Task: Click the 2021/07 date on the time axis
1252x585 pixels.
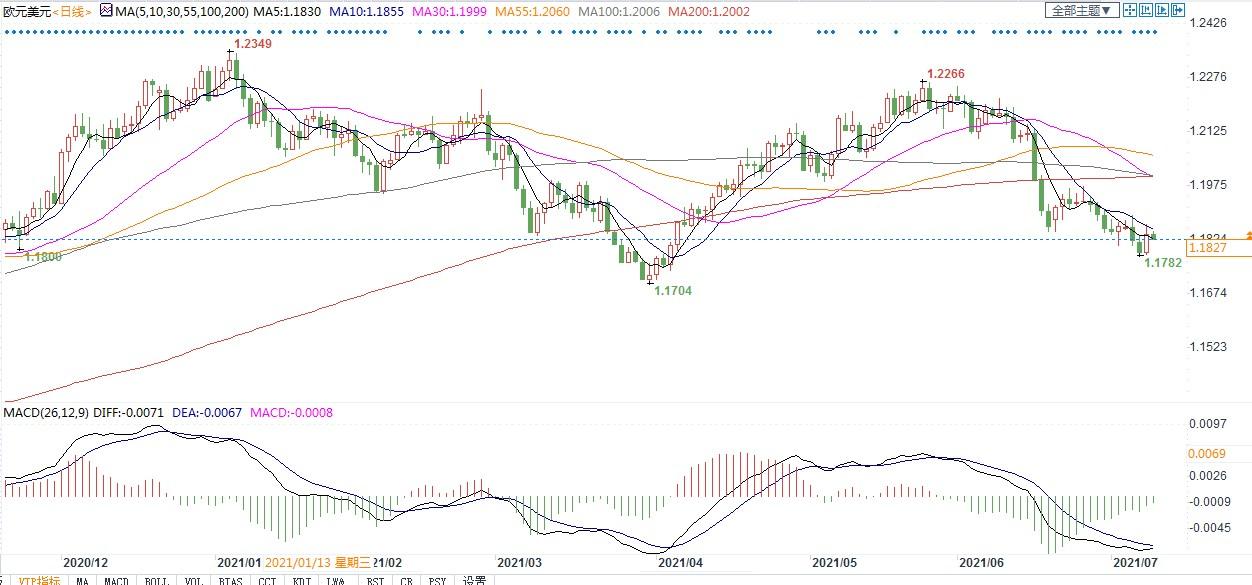Action: pos(1136,564)
